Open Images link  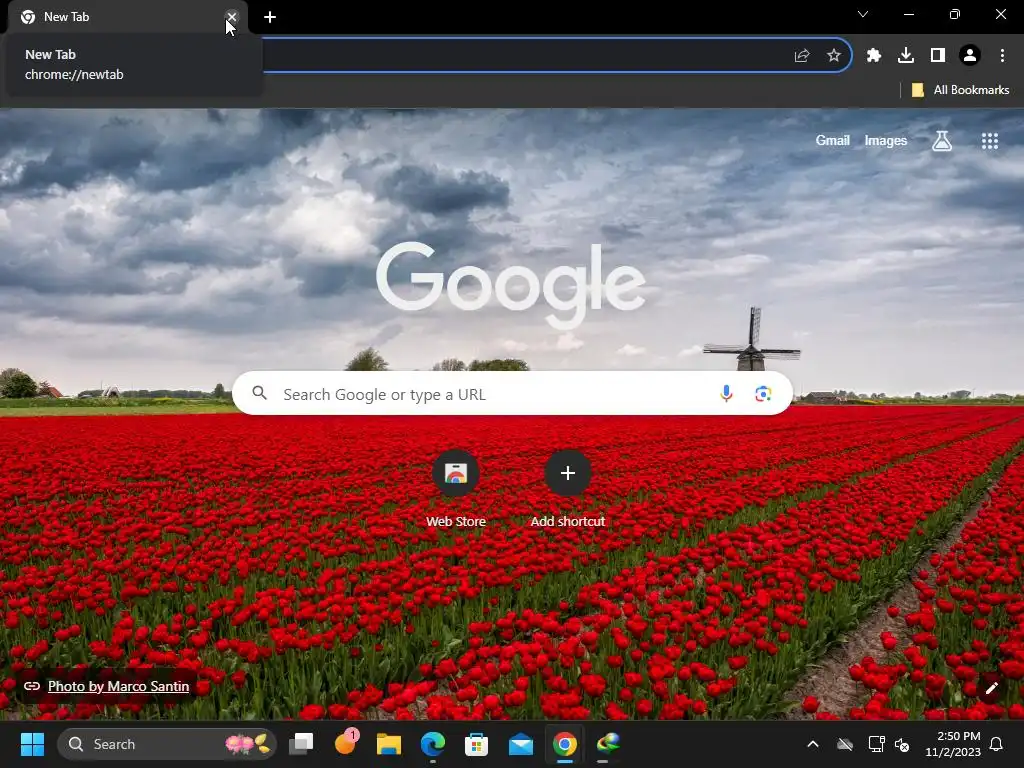886,140
